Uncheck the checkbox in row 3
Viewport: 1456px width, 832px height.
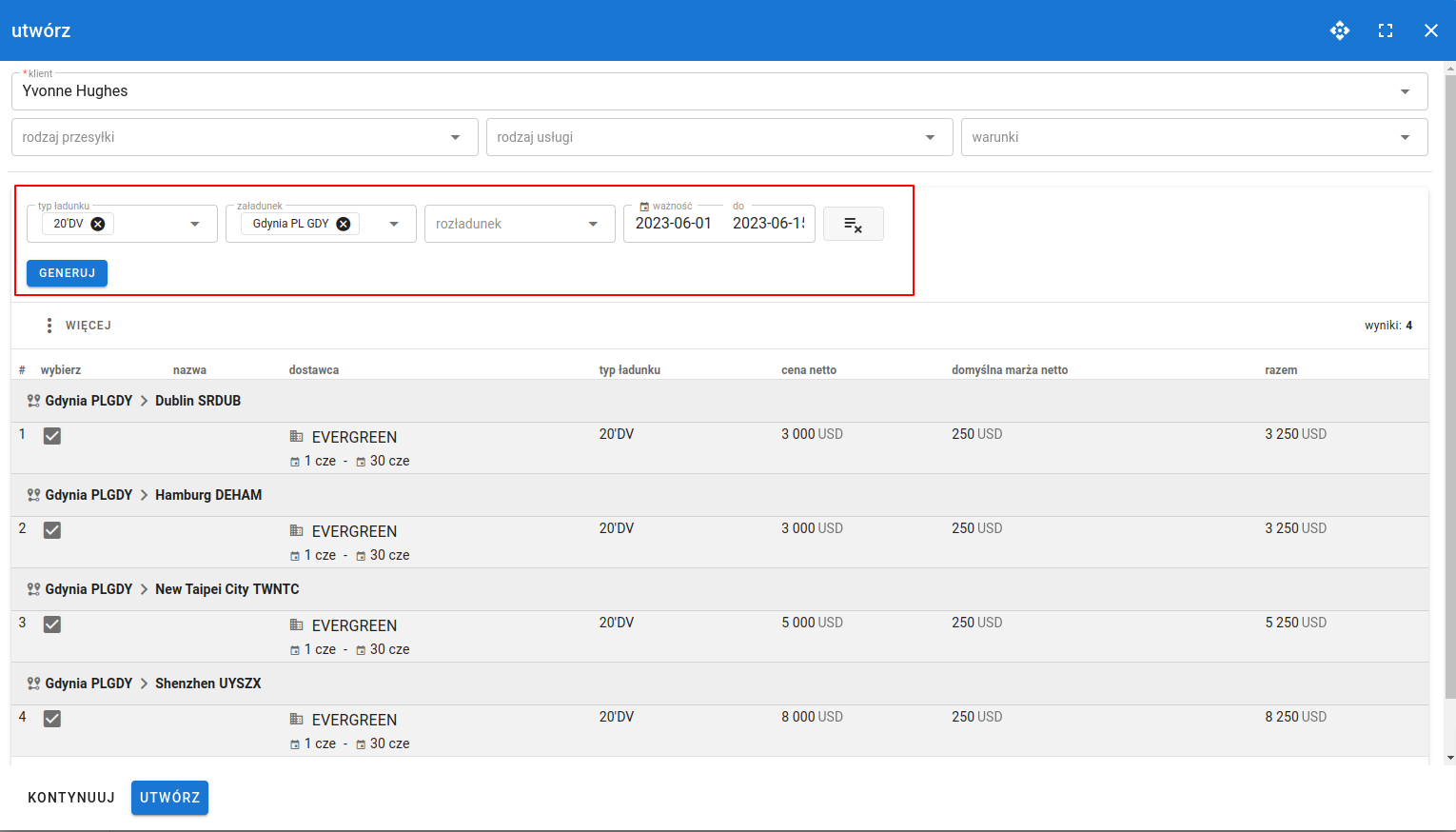(x=52, y=624)
